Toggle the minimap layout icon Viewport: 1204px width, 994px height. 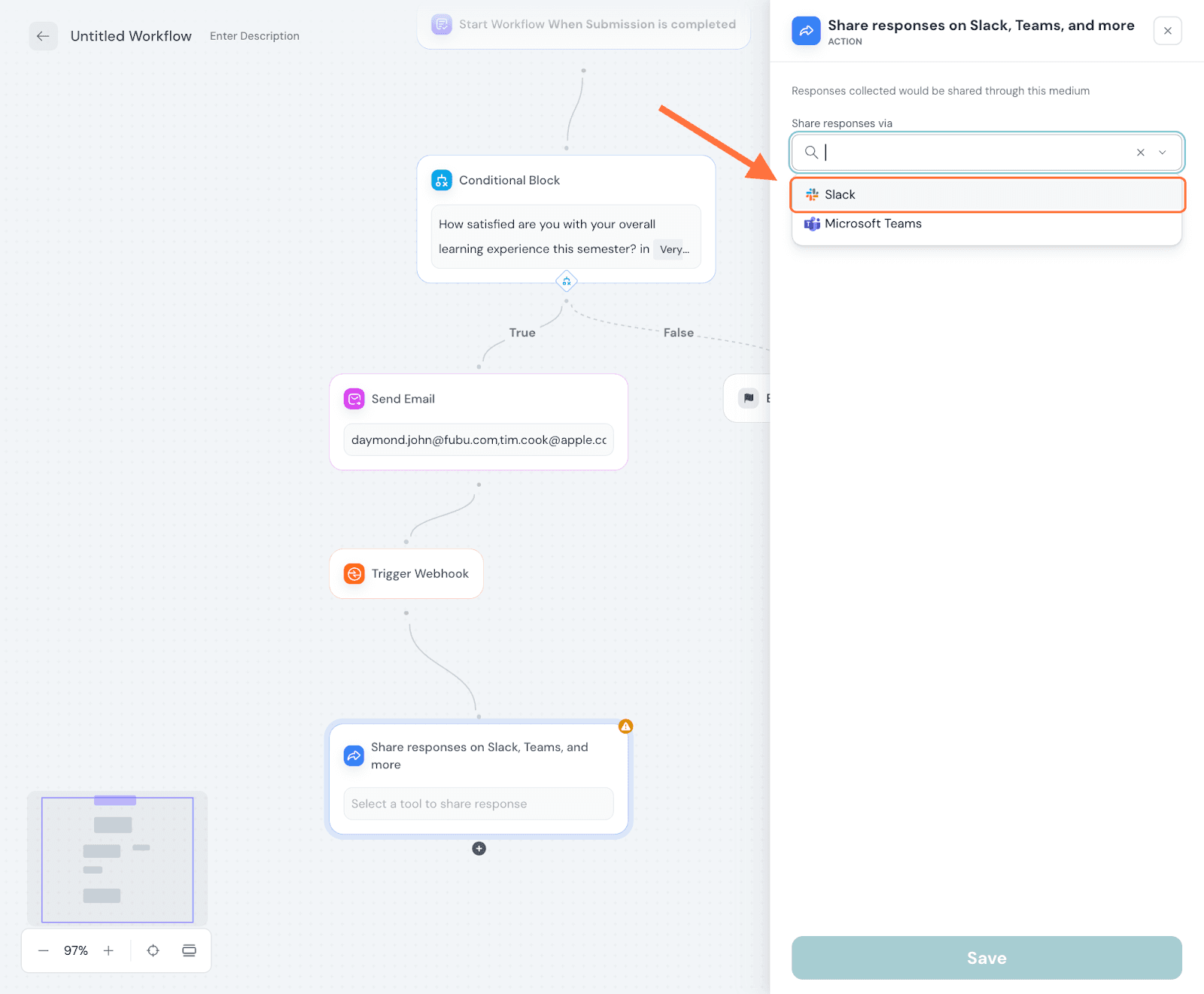189,950
